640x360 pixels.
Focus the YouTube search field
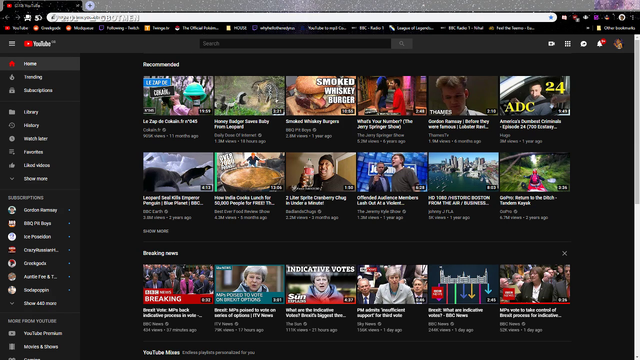295,44
